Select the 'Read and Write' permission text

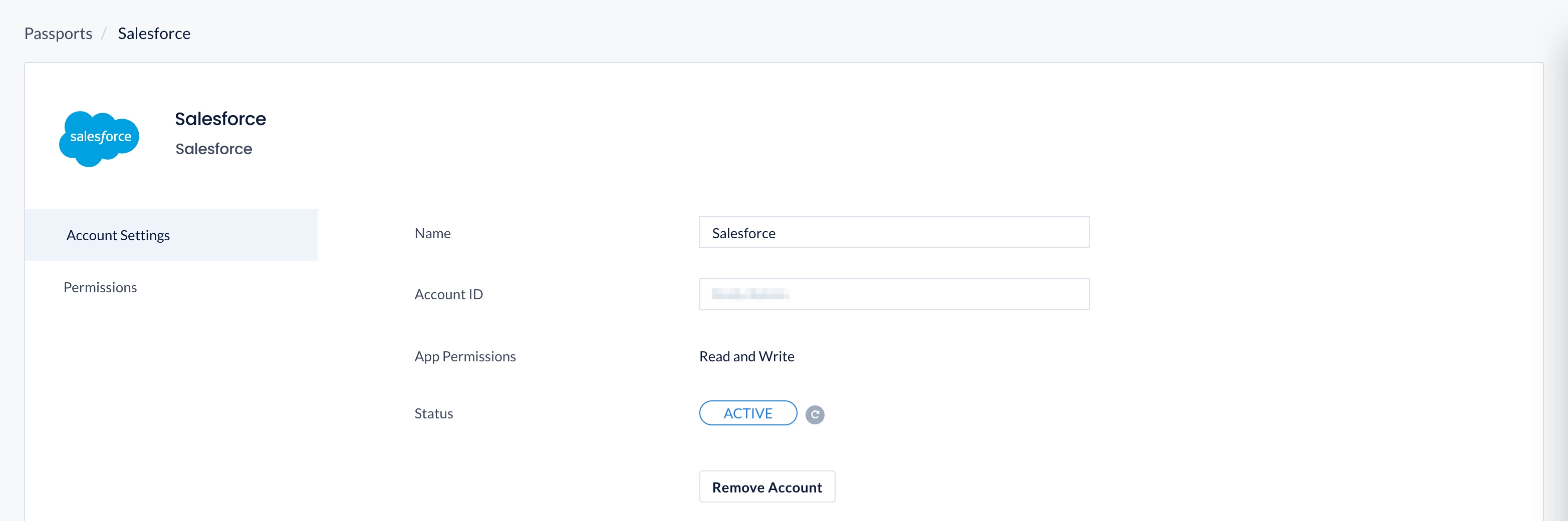747,356
